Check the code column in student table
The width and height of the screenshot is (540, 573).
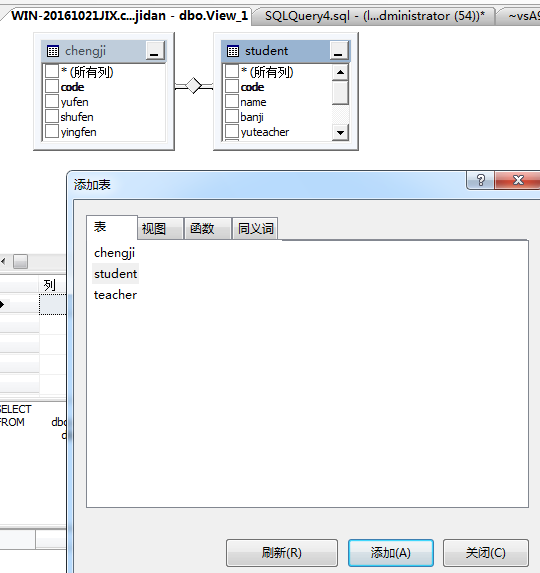[x=232, y=87]
